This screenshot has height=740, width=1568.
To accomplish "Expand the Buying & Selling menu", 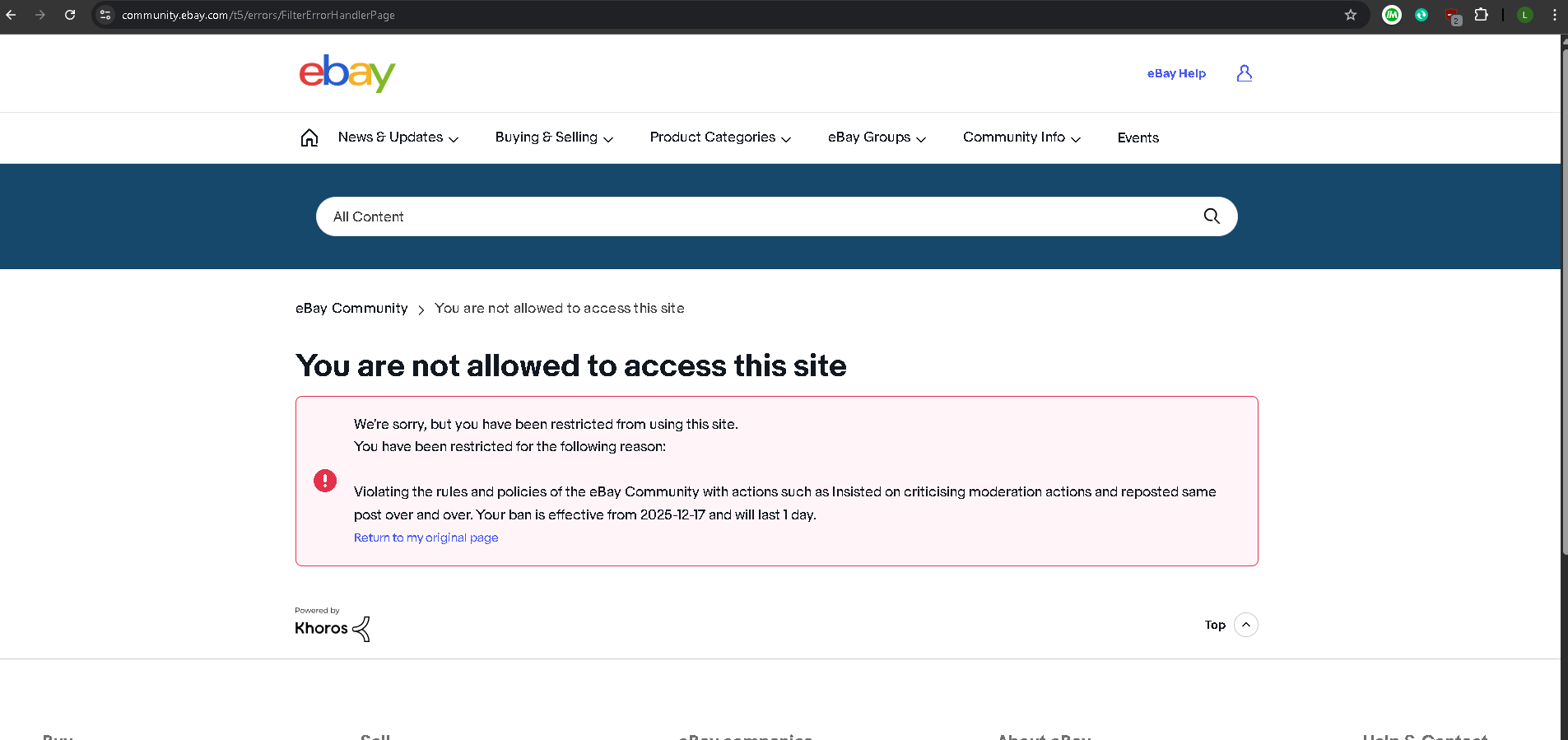I will click(x=553, y=137).
